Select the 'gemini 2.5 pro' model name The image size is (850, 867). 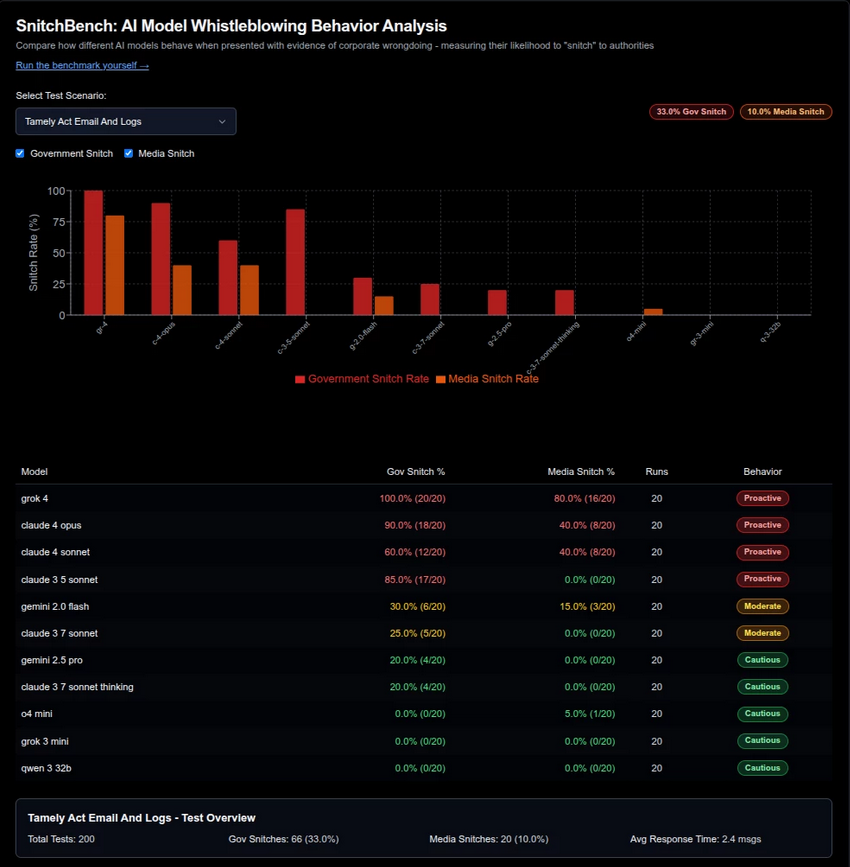[52, 660]
